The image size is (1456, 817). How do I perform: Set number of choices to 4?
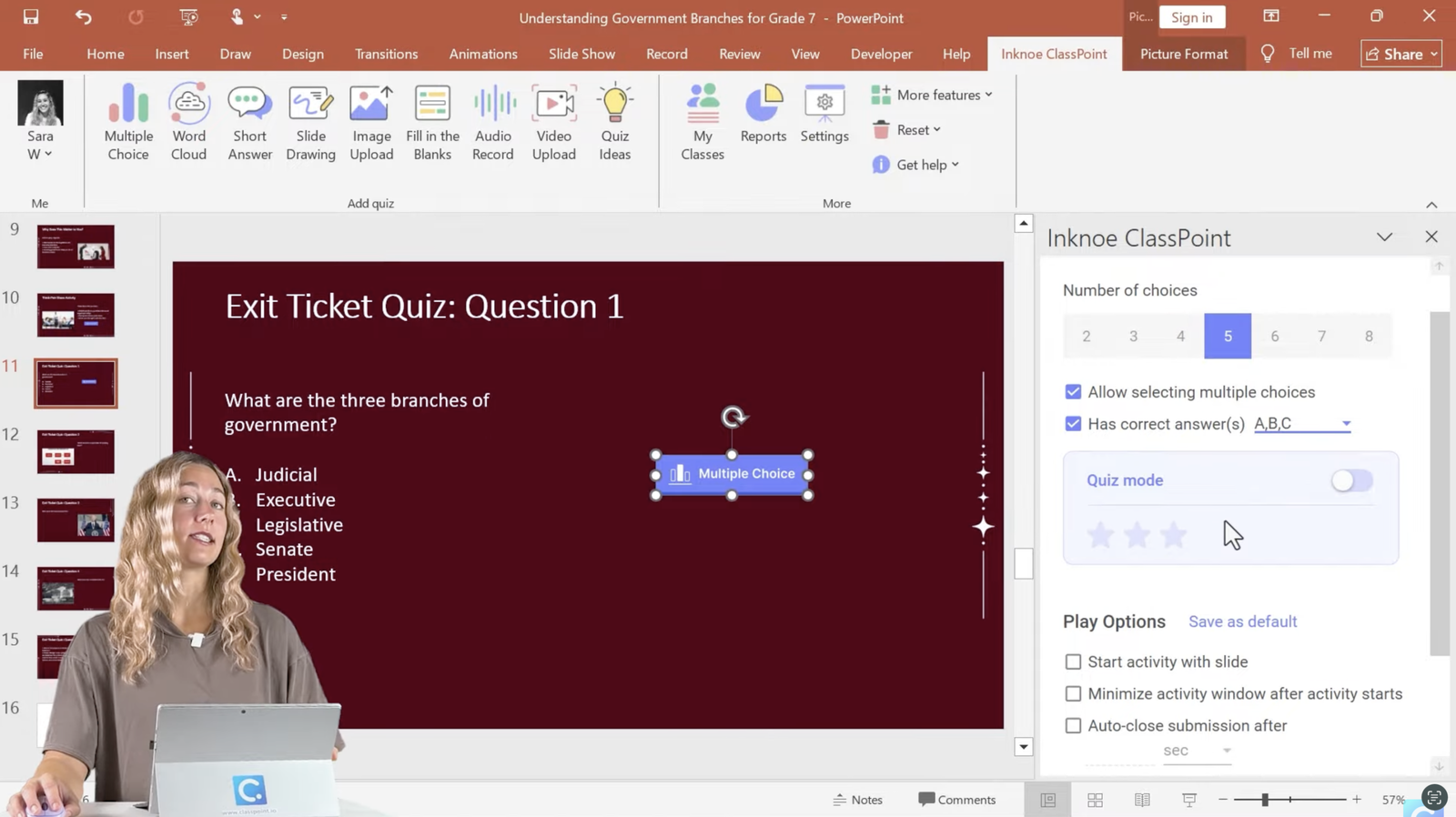1180,337
